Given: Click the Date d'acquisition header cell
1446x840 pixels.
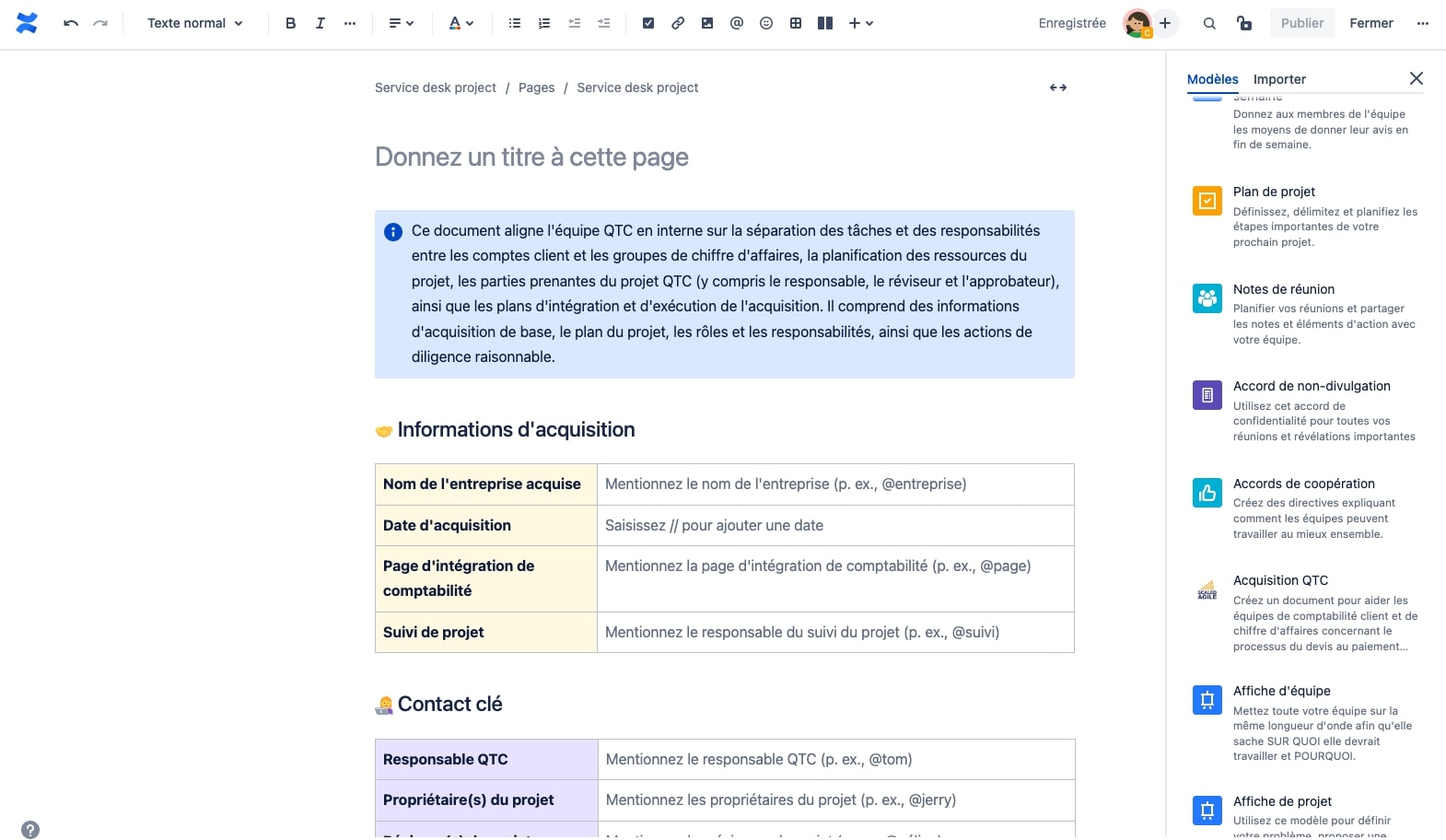Looking at the screenshot, I should pyautogui.click(x=486, y=526).
